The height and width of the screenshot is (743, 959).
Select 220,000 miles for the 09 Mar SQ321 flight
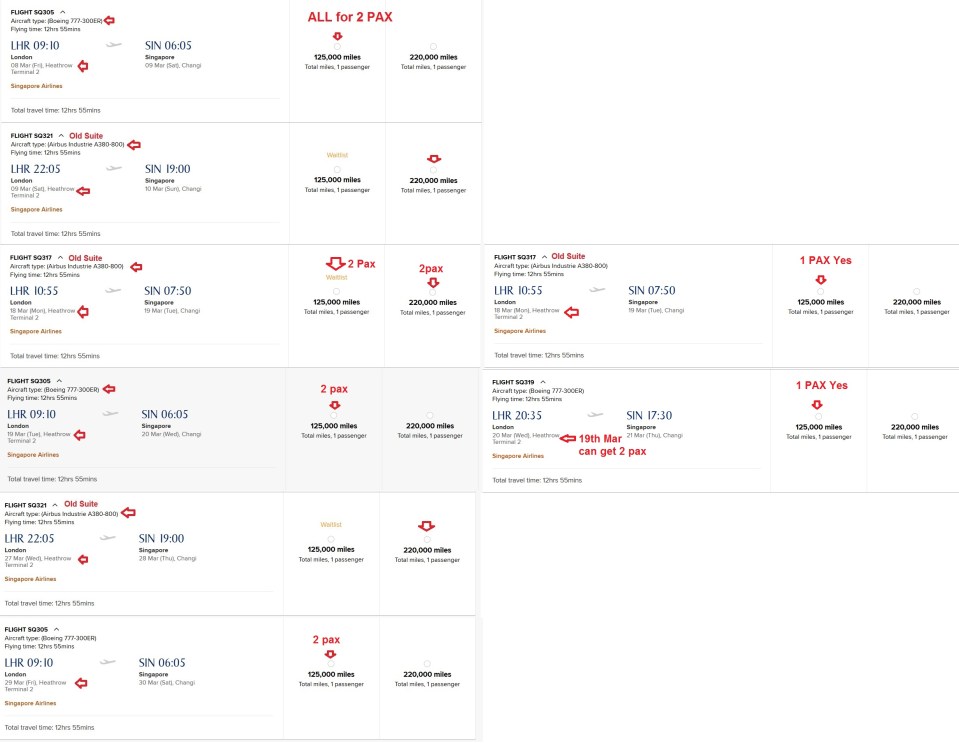pos(433,170)
